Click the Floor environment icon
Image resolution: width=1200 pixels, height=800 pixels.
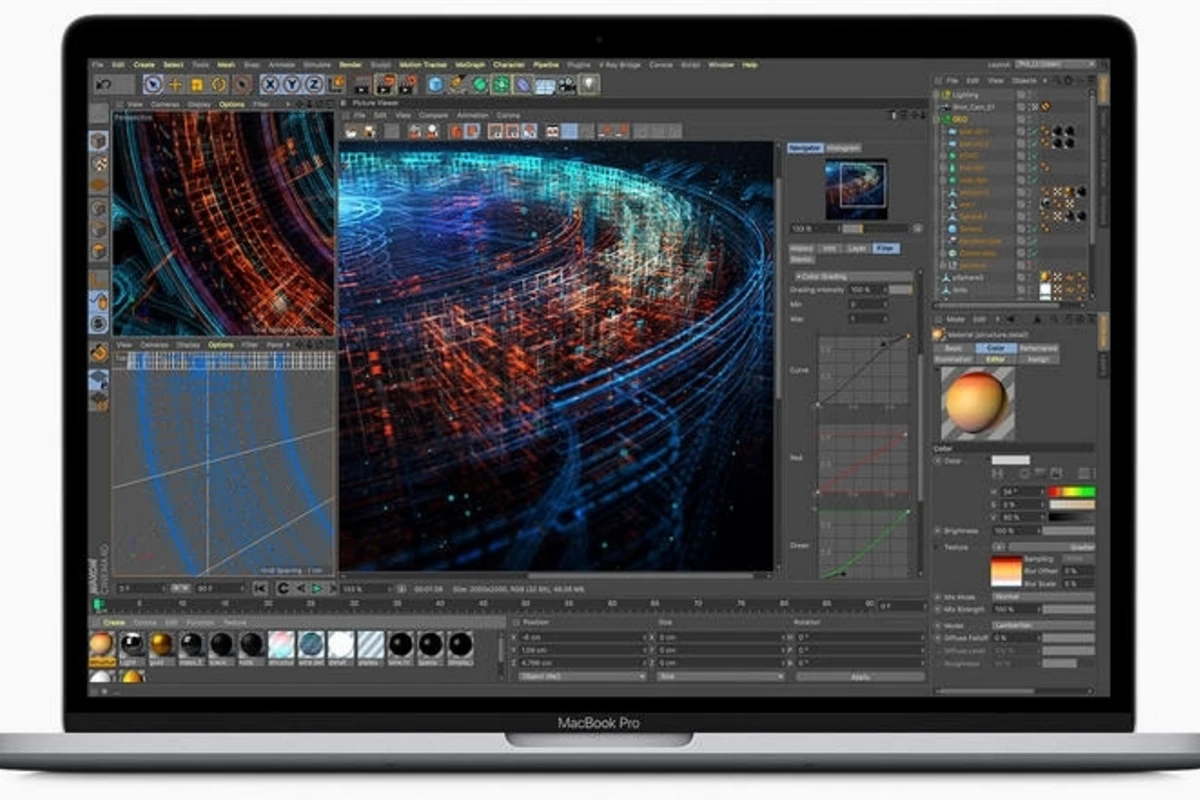coord(545,85)
